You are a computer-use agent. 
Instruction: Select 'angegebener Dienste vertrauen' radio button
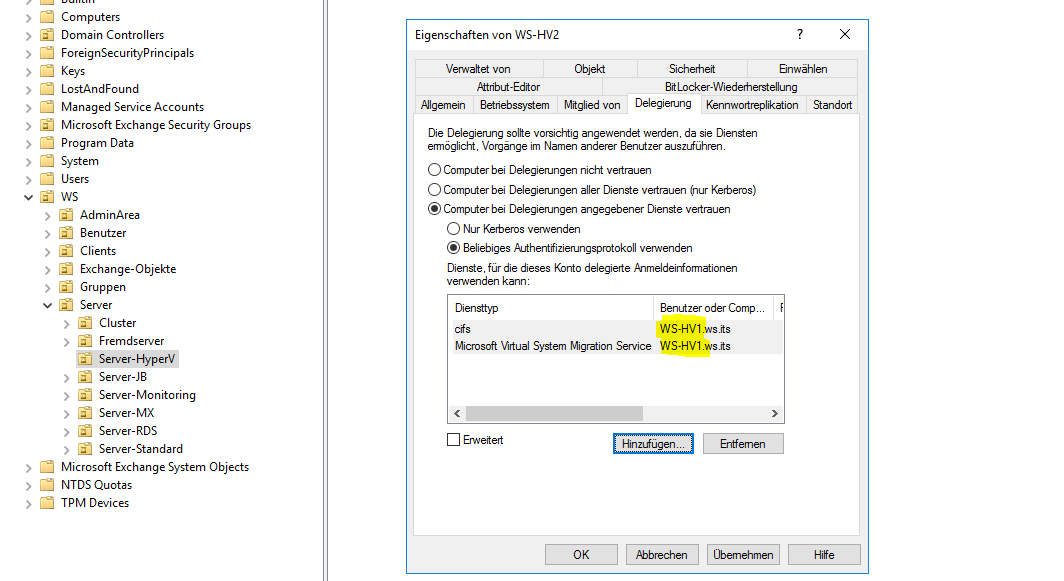[x=434, y=209]
